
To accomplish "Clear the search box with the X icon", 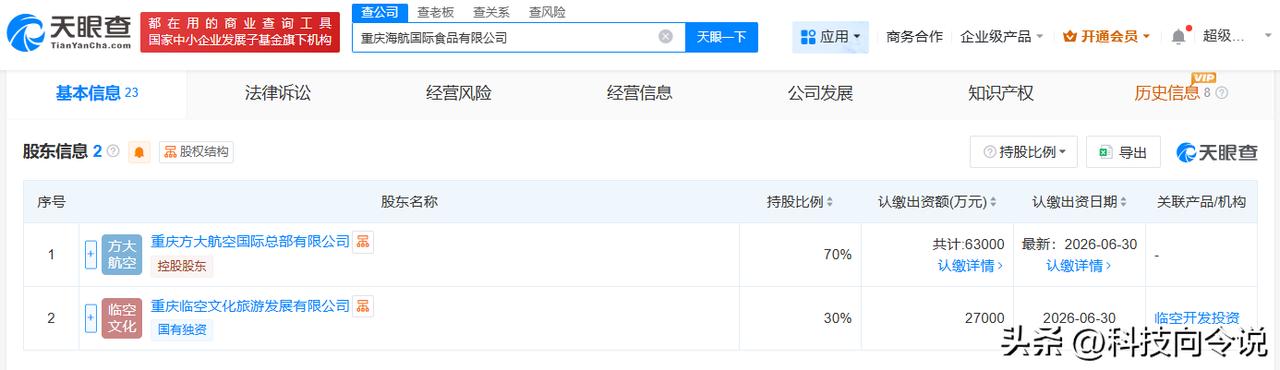I will (x=666, y=37).
